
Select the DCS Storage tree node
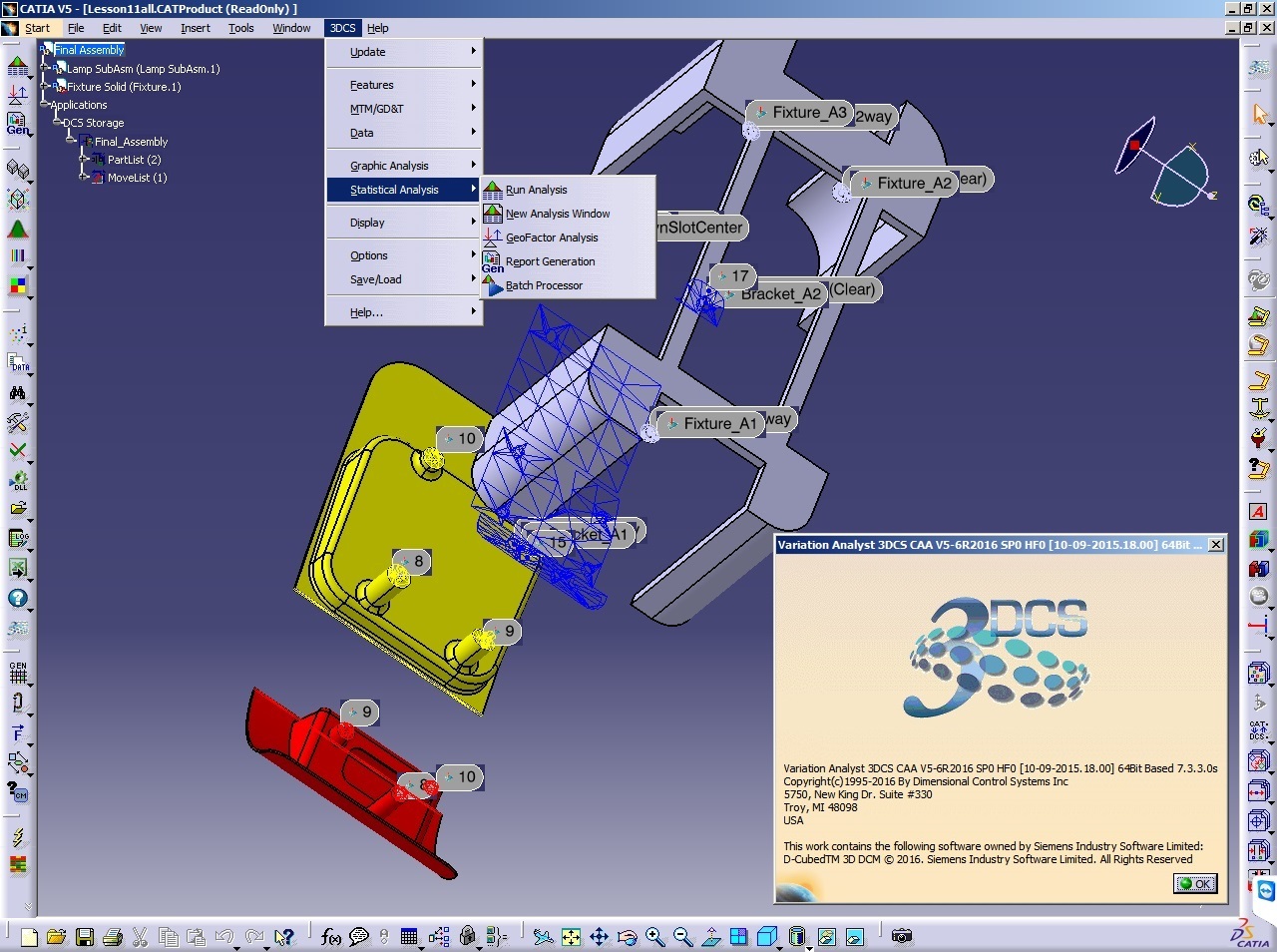point(93,123)
